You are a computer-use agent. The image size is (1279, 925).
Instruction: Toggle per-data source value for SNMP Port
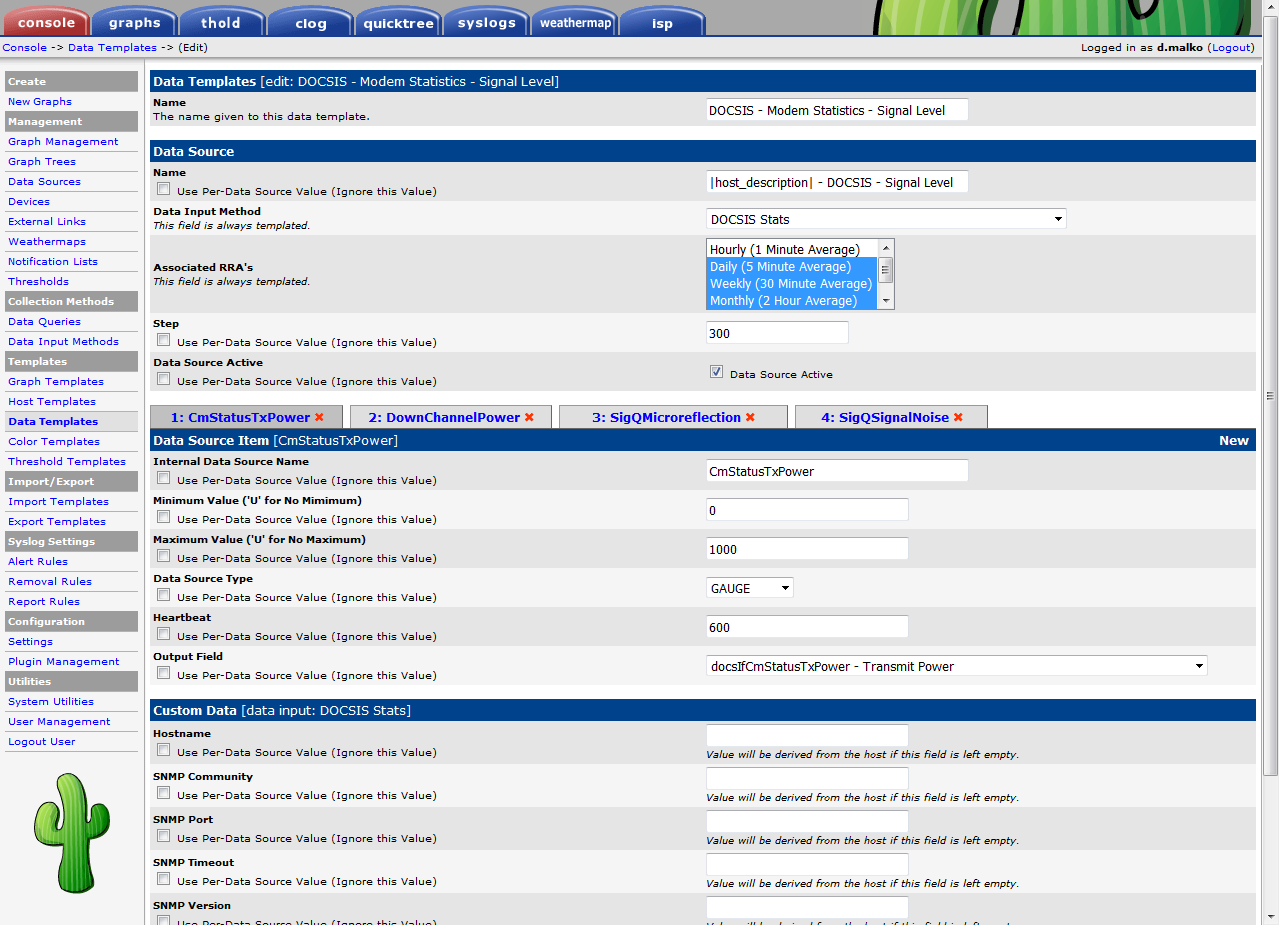point(163,837)
